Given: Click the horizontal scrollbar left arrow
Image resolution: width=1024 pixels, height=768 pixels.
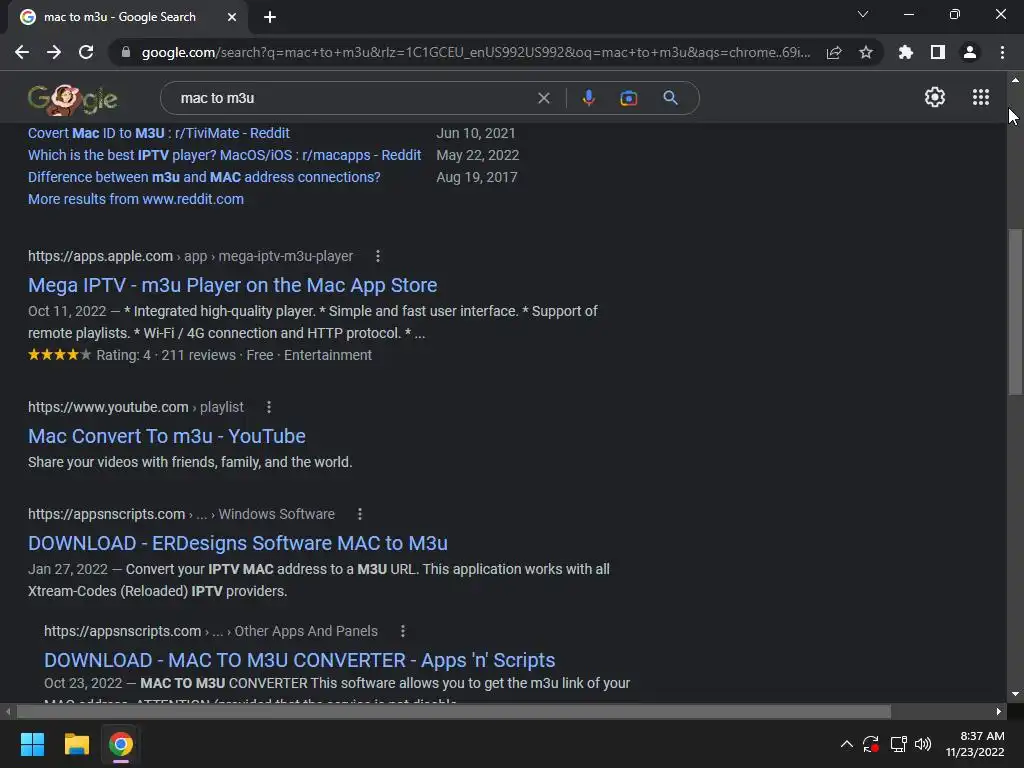Looking at the screenshot, I should click(x=8, y=711).
